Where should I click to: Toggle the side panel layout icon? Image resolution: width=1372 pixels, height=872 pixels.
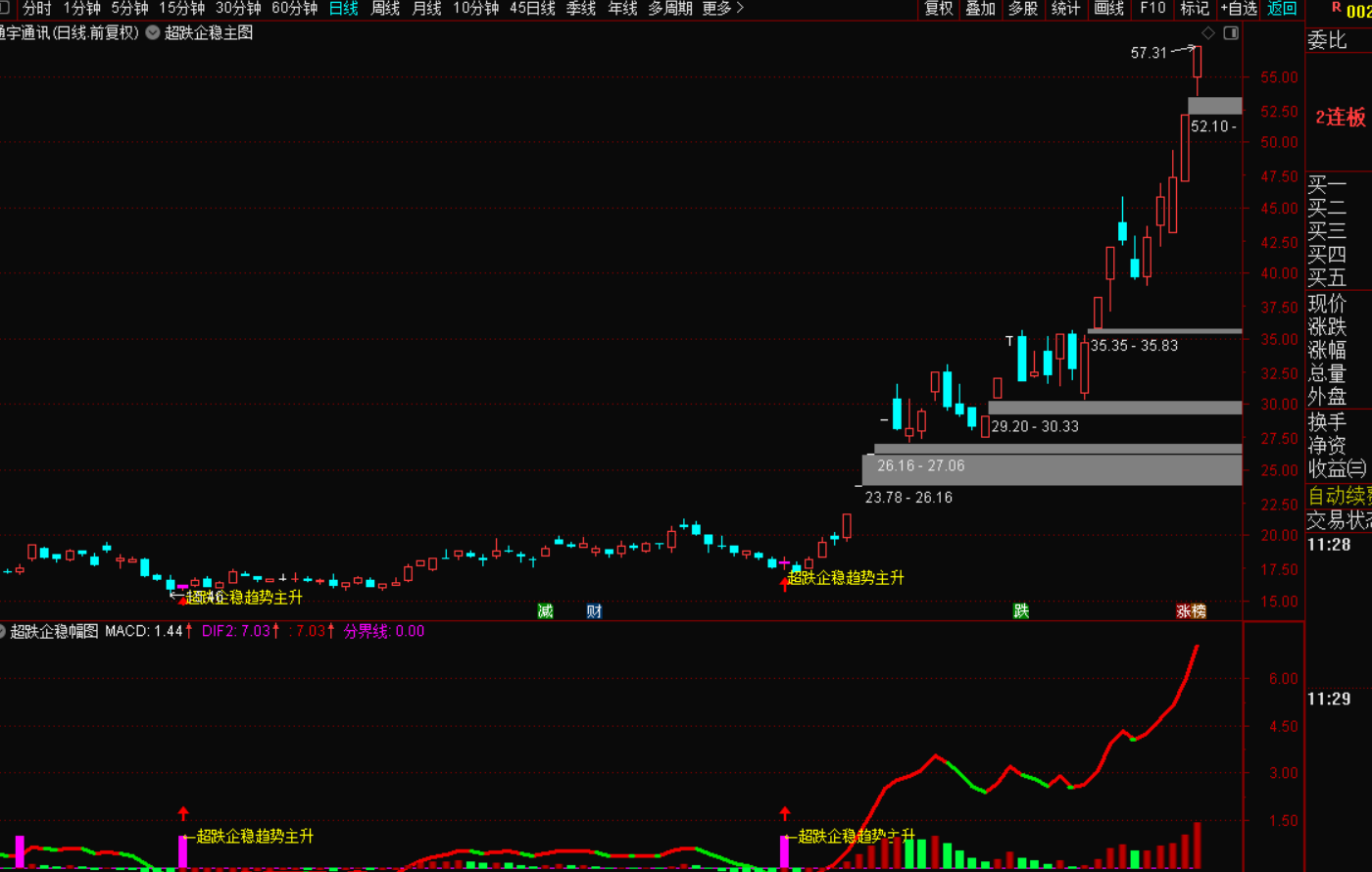pyautogui.click(x=1231, y=33)
